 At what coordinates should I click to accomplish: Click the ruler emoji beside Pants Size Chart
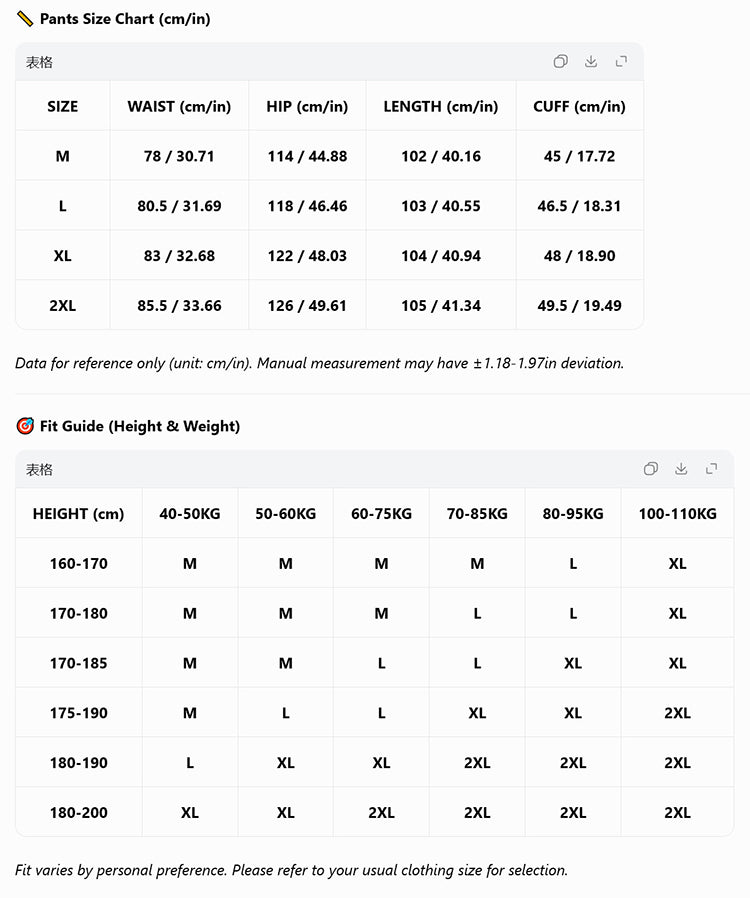tap(25, 19)
